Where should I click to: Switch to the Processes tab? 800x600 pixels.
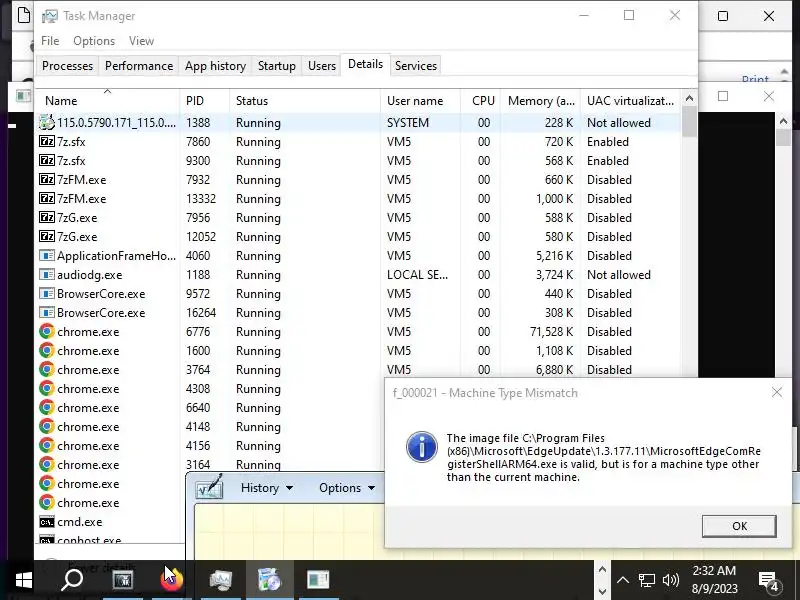coord(67,66)
